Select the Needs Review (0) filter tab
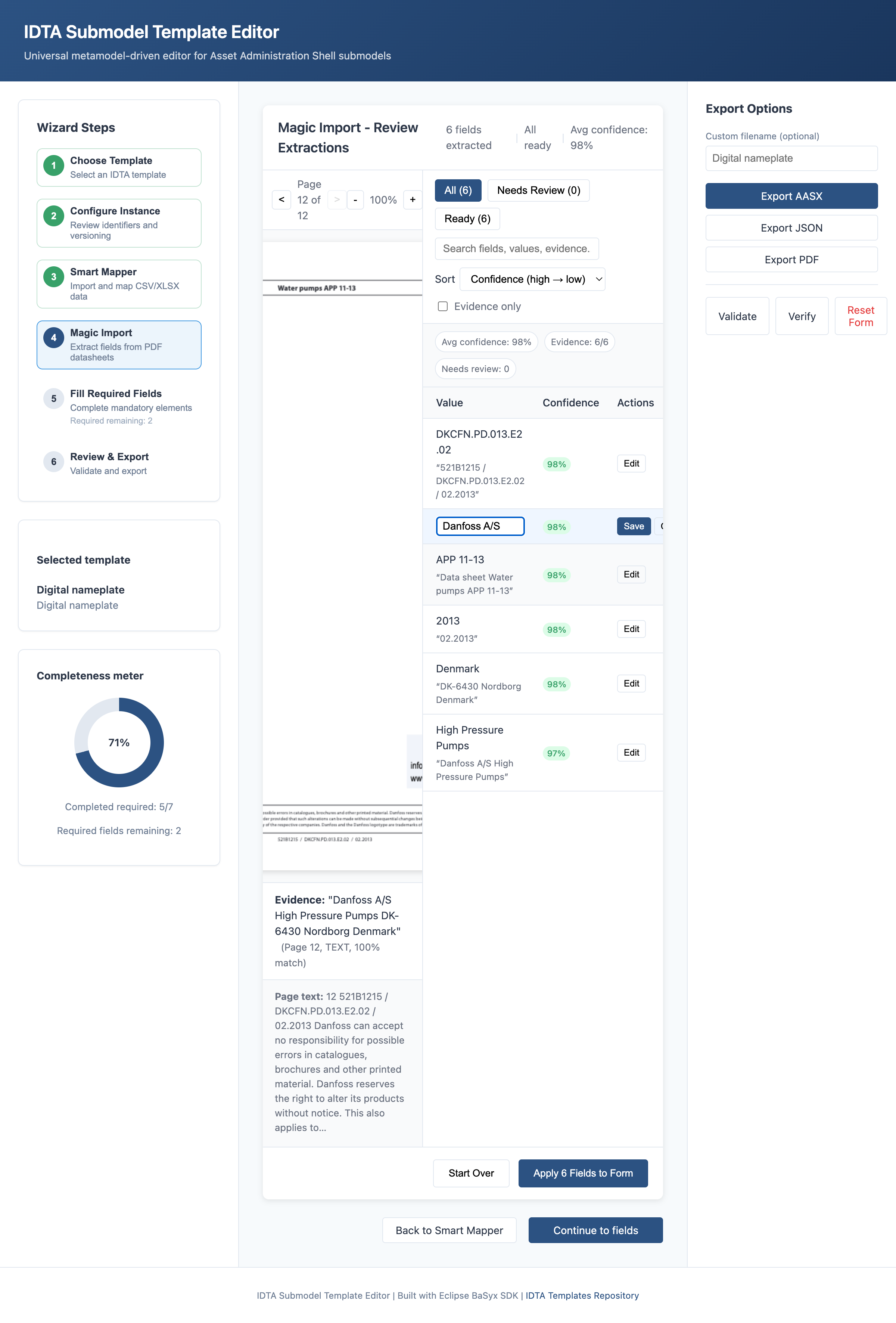This screenshot has width=896, height=1323. click(x=538, y=190)
